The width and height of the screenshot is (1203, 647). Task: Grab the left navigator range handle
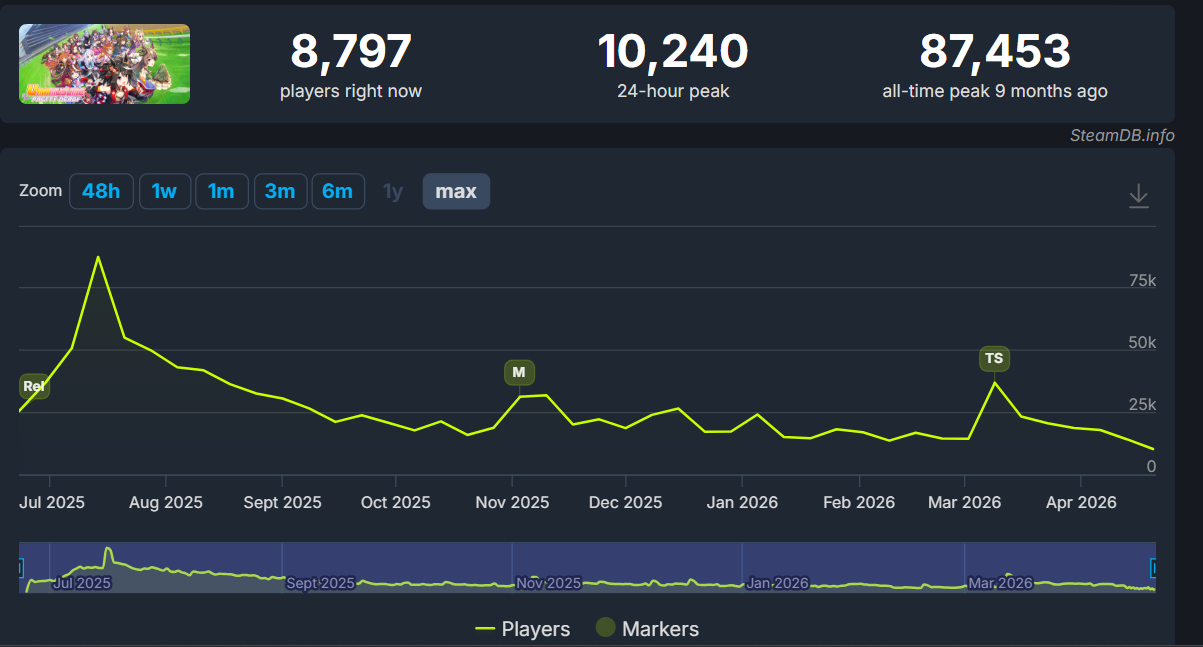coord(20,568)
